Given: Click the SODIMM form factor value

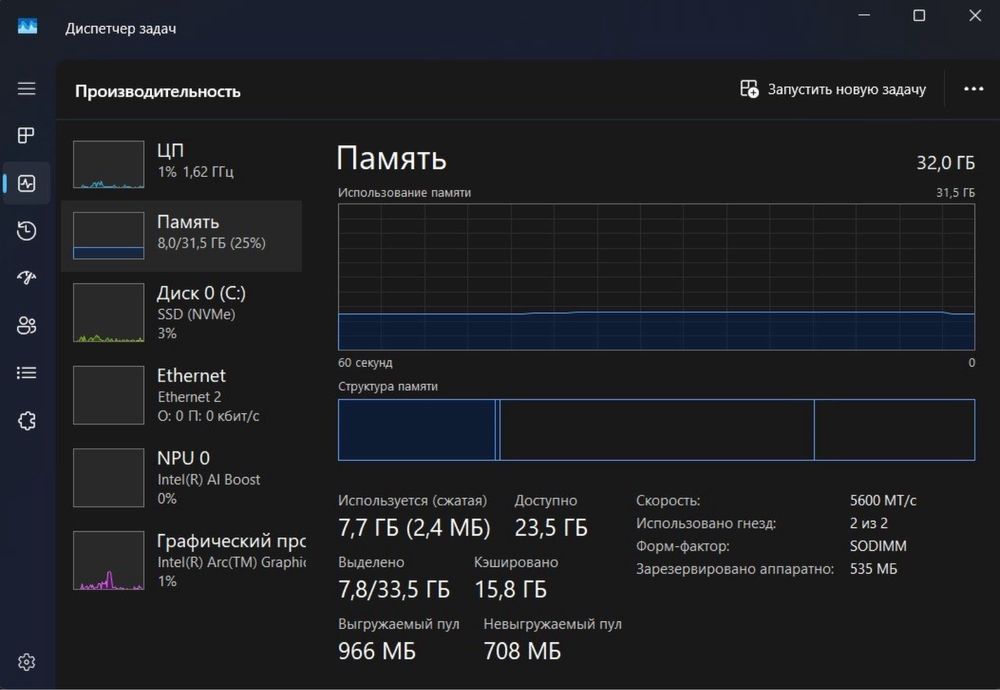Looking at the screenshot, I should pyautogui.click(x=878, y=547).
